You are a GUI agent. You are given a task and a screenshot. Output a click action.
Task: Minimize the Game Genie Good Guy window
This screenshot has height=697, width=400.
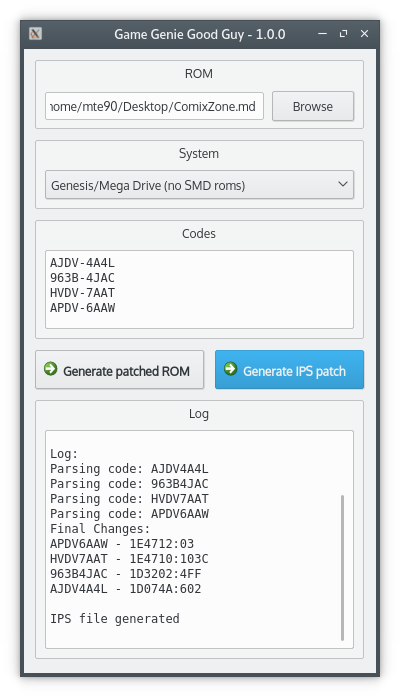tap(323, 34)
